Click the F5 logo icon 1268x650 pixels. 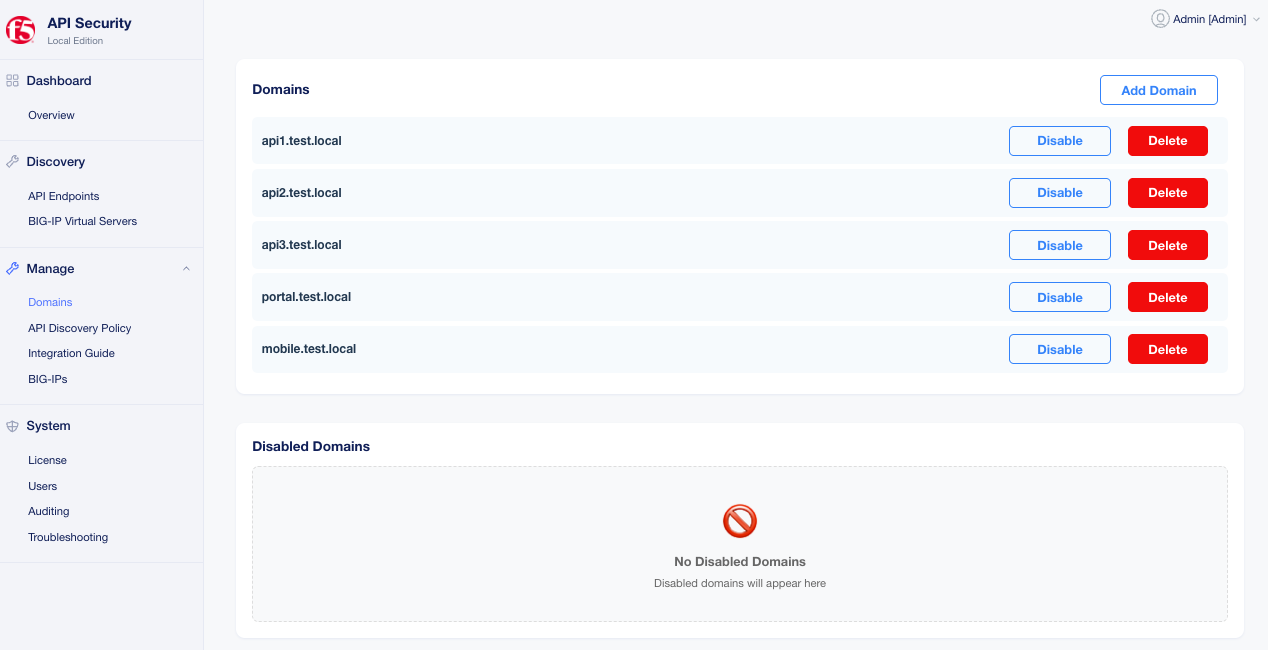point(21,31)
